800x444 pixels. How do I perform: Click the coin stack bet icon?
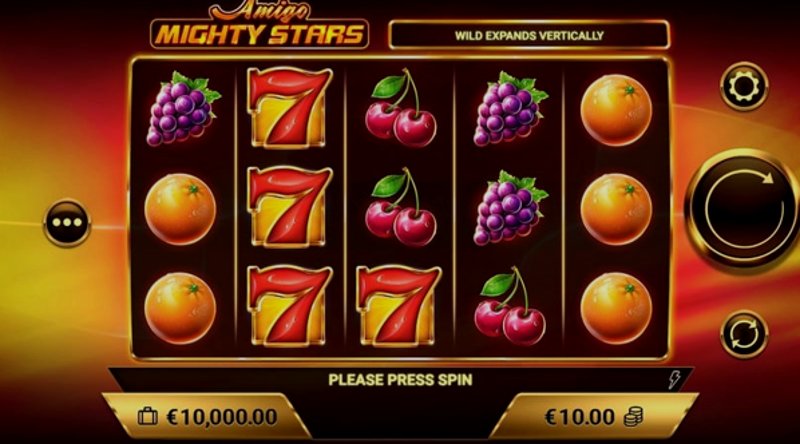[634, 417]
